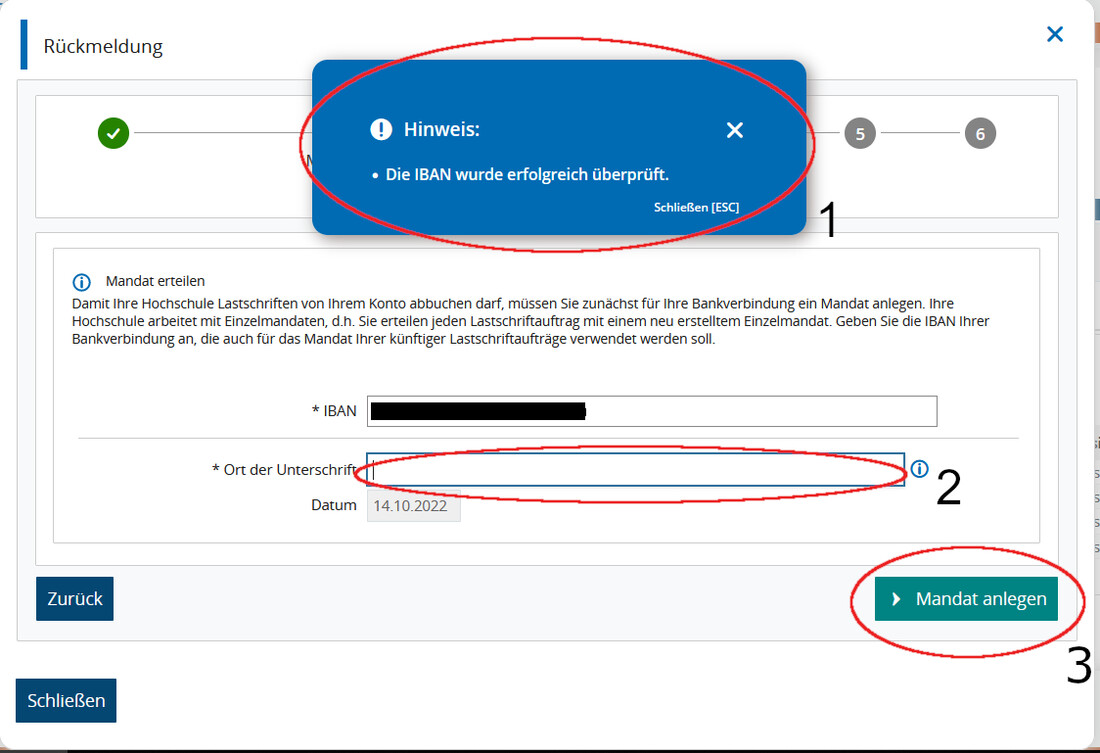1100x753 pixels.
Task: Submit with the Mandat anlegen button
Action: 966,599
